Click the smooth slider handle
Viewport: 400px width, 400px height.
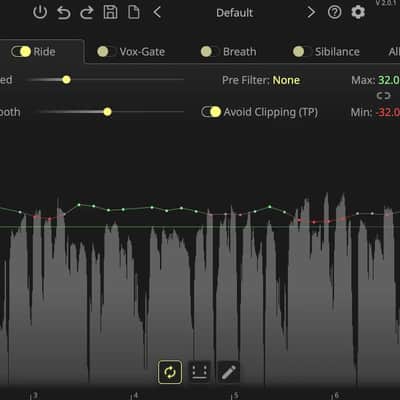pyautogui.click(x=107, y=112)
